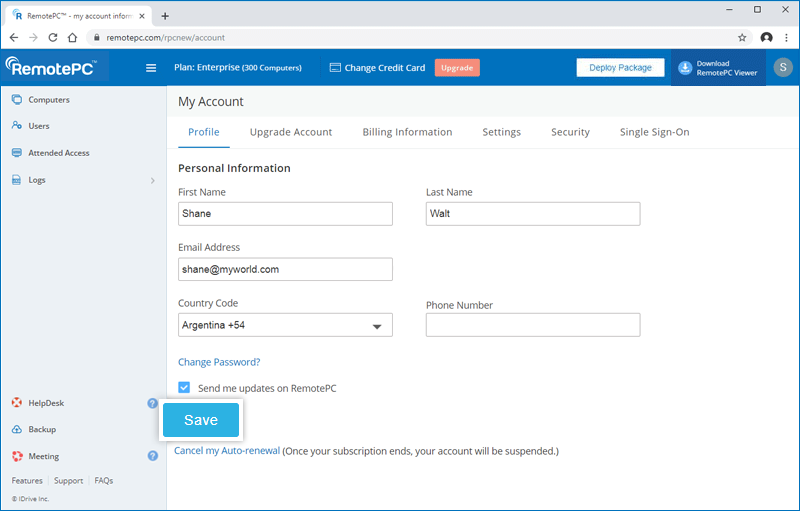The width and height of the screenshot is (800, 511).
Task: Click the orange Upgrade button
Action: (457, 68)
